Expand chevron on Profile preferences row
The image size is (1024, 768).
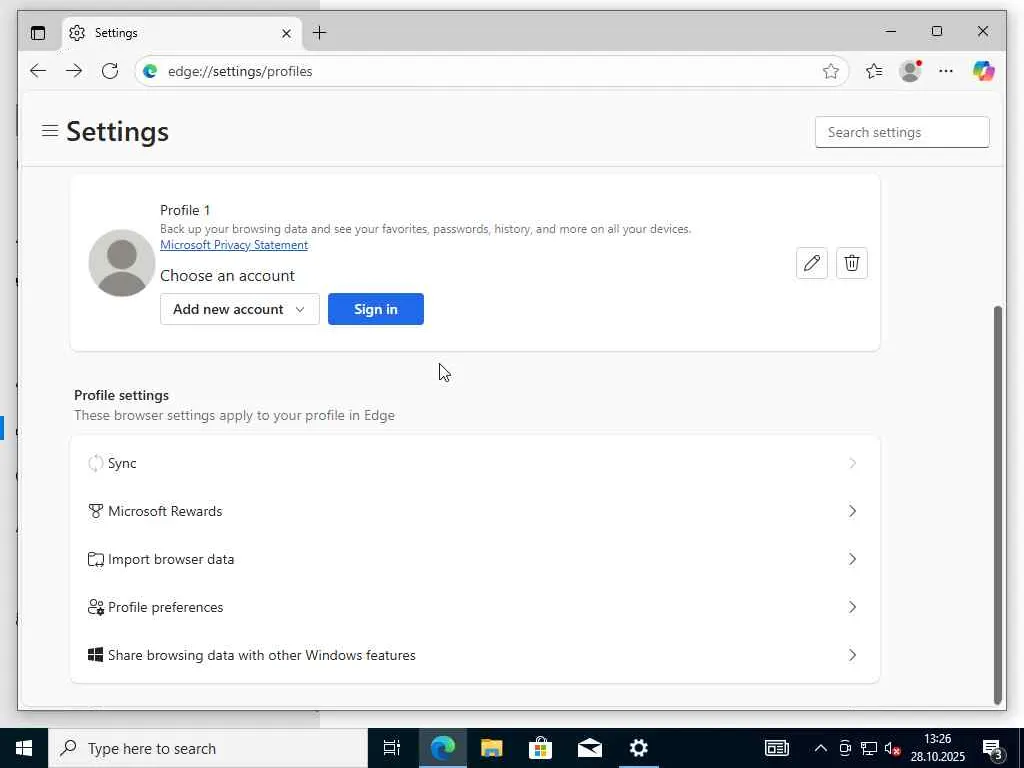click(x=852, y=607)
